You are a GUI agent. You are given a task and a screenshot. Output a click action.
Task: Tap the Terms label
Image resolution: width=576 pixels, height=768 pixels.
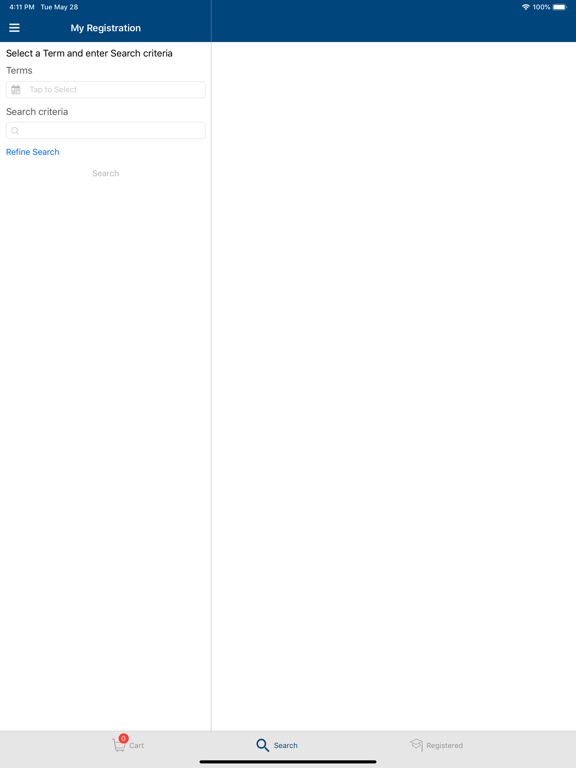[19, 71]
